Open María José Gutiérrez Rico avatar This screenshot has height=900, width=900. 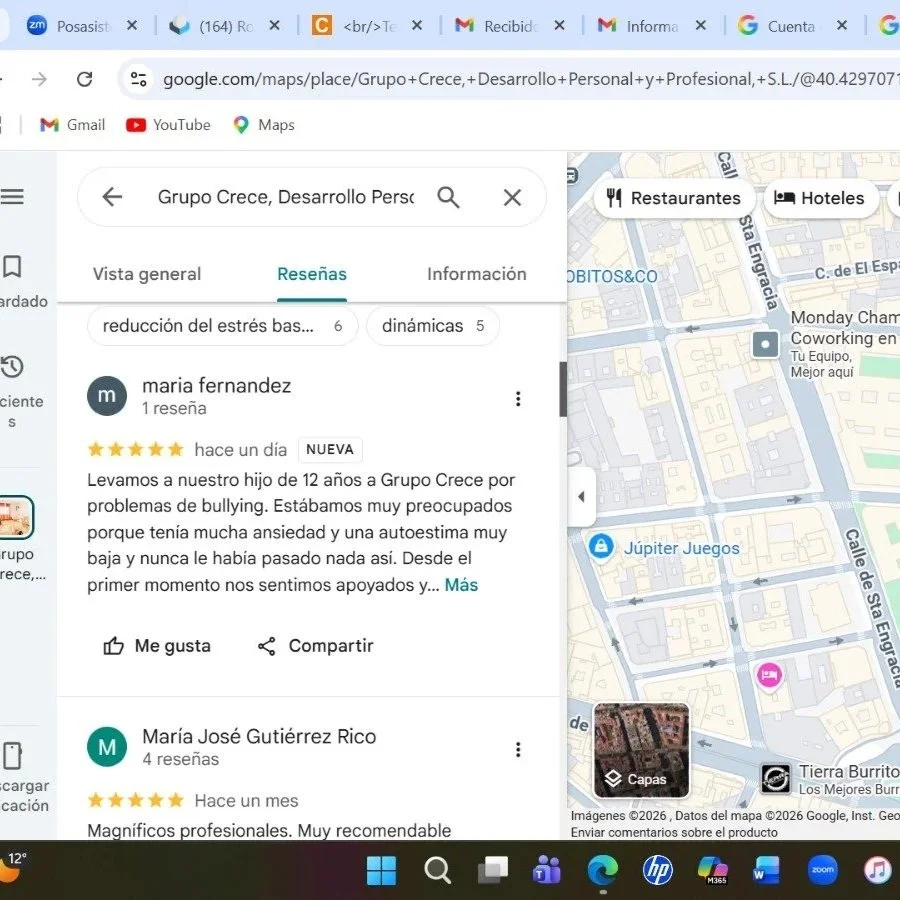107,747
